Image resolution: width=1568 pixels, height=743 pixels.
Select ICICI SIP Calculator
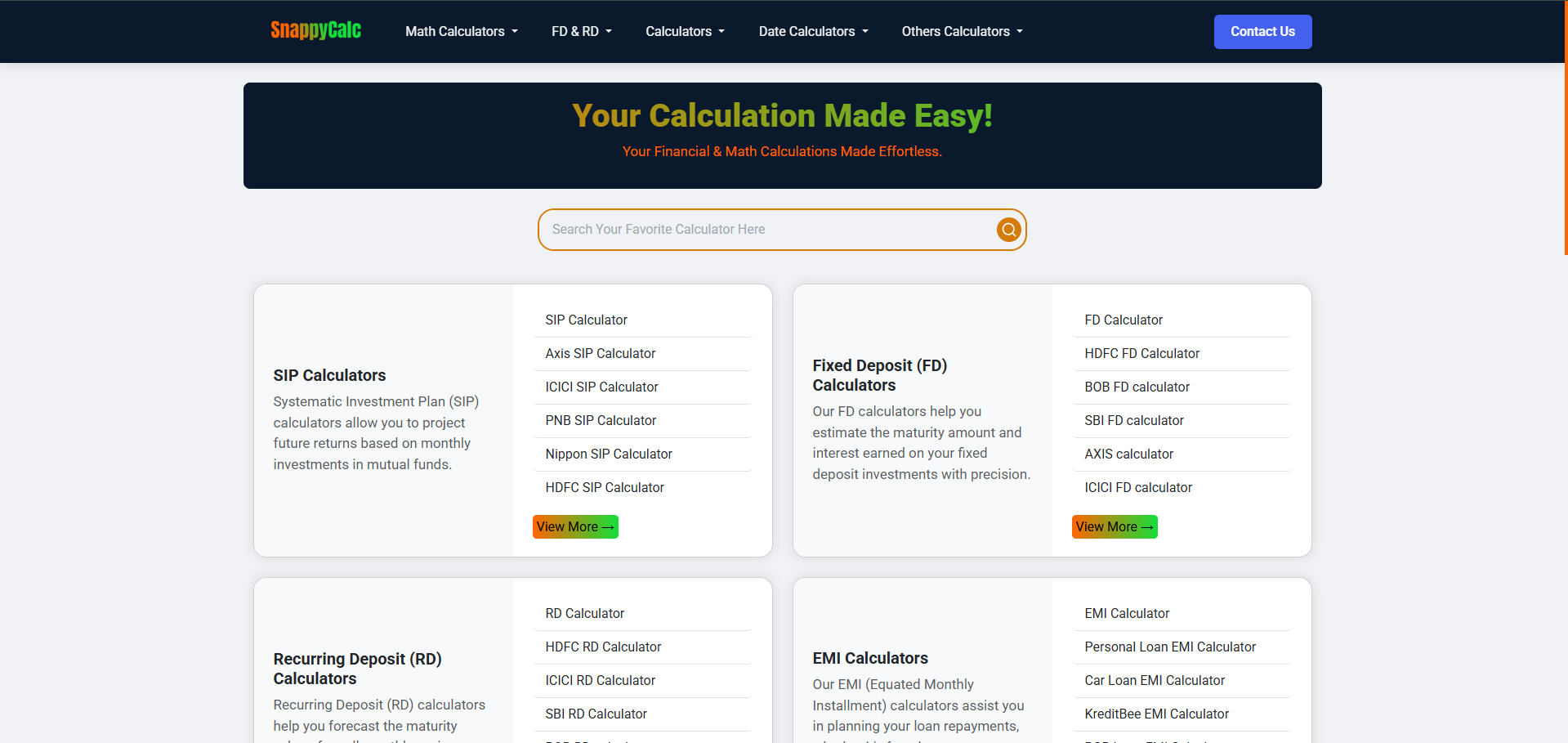pos(642,387)
